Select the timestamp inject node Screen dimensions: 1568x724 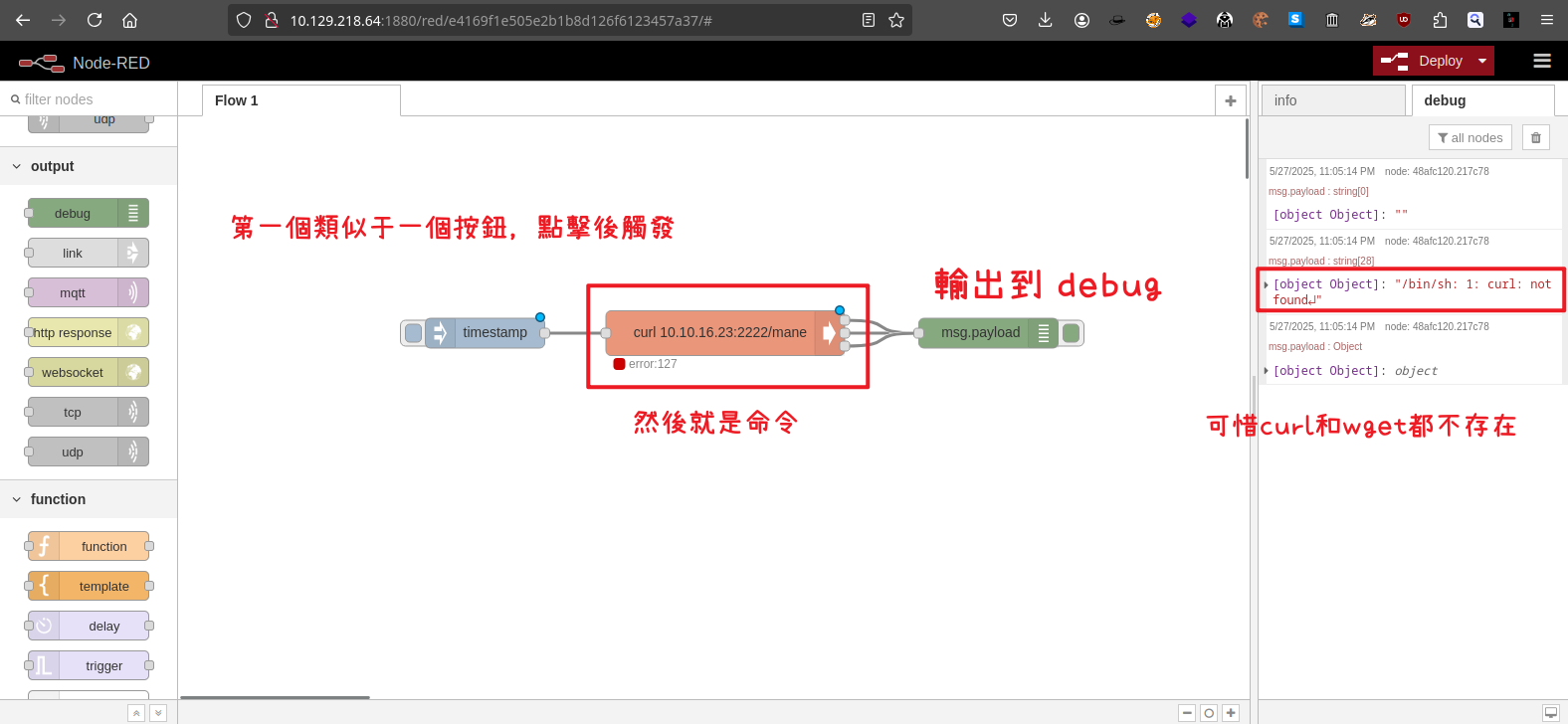[486, 332]
